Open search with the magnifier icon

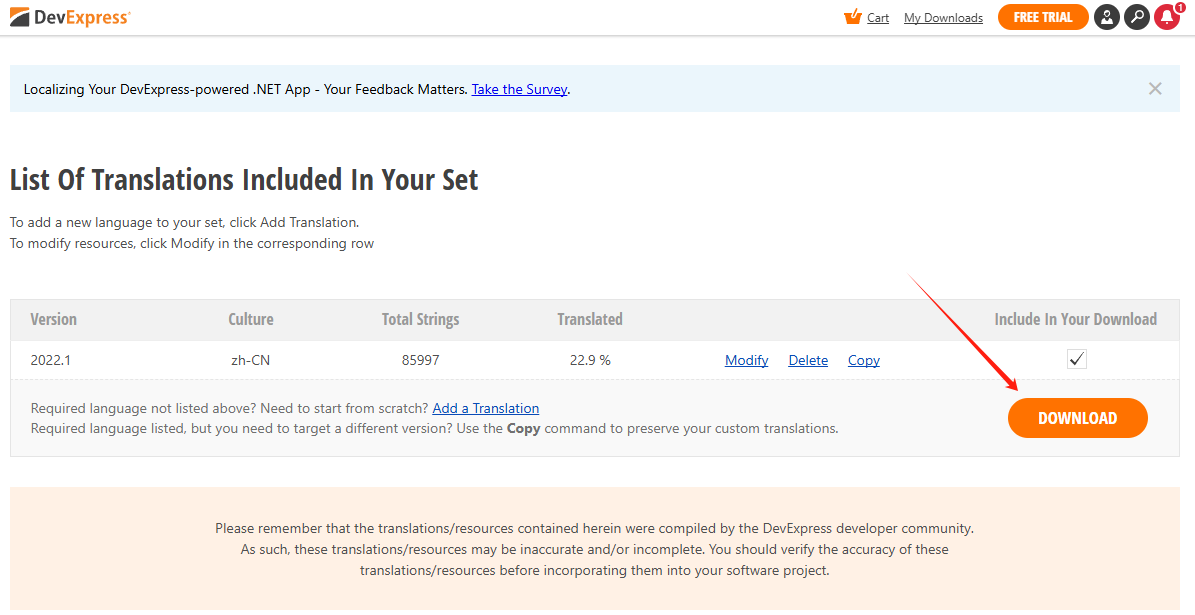click(1136, 17)
